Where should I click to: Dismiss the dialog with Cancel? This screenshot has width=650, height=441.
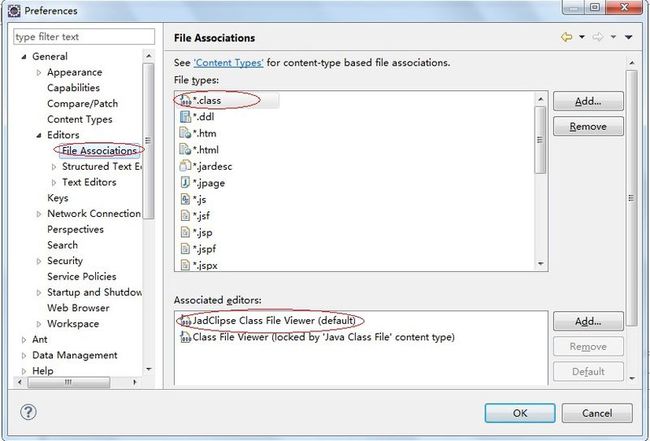597,413
